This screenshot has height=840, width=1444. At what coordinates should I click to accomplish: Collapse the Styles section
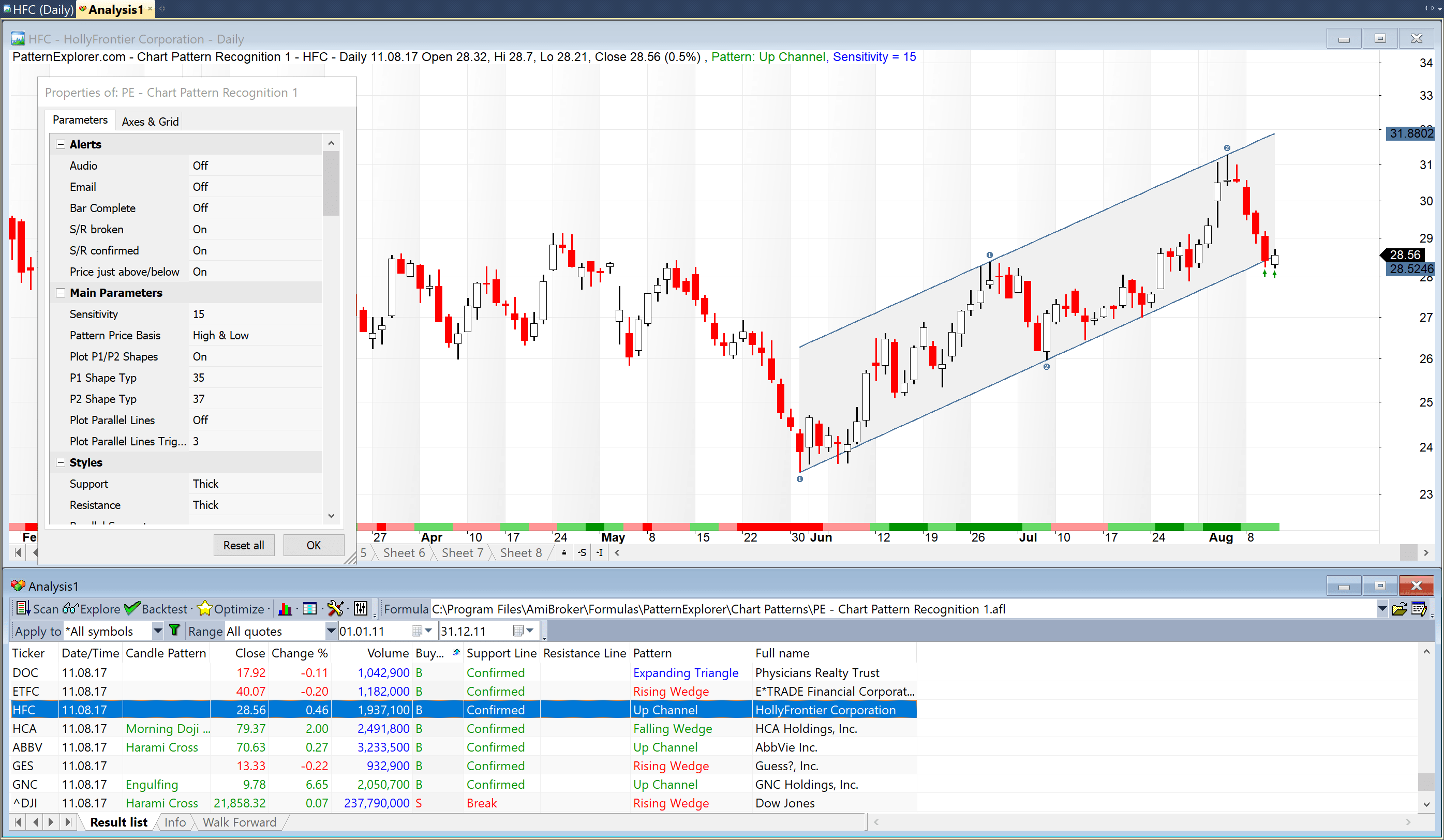(60, 462)
